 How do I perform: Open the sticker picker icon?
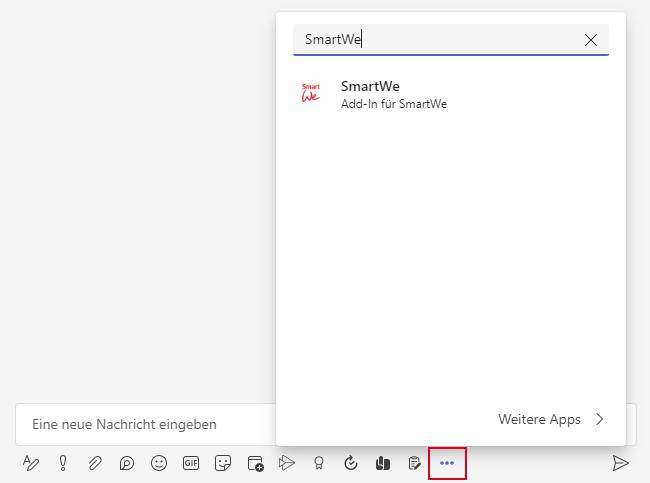[x=223, y=463]
